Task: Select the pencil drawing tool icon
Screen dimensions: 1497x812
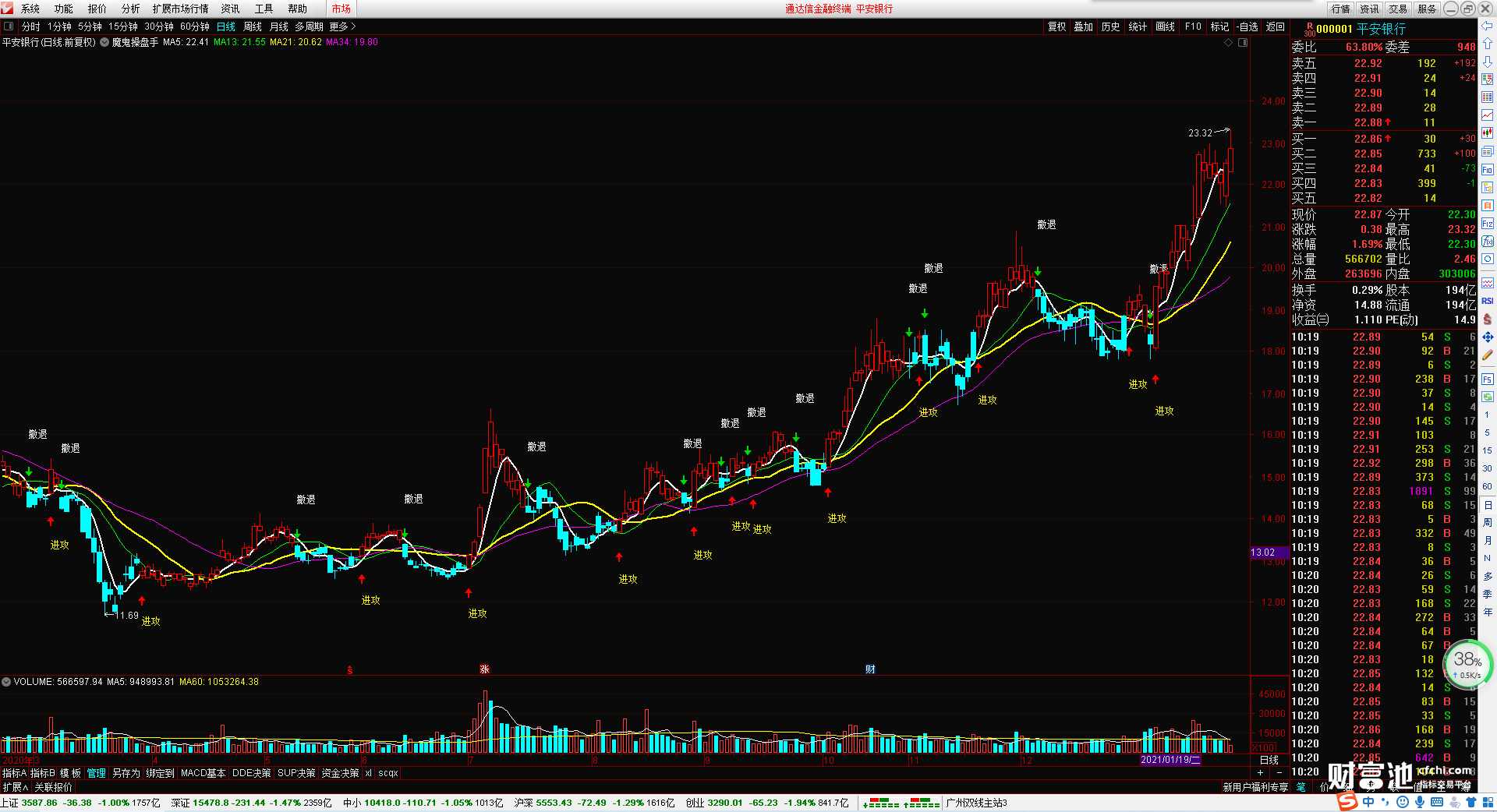Action: [x=1488, y=355]
